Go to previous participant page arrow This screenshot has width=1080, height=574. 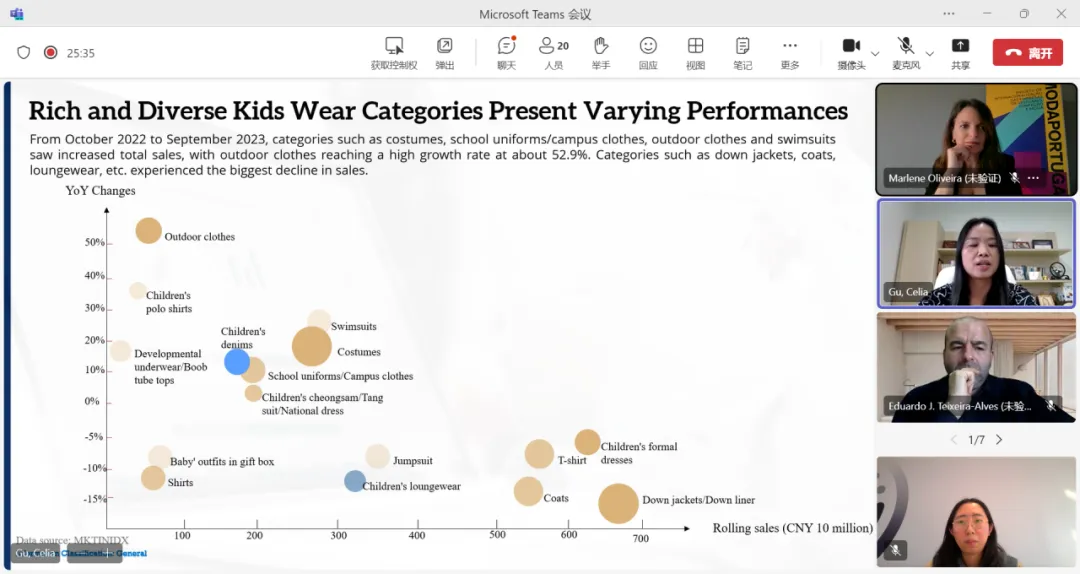(953, 440)
